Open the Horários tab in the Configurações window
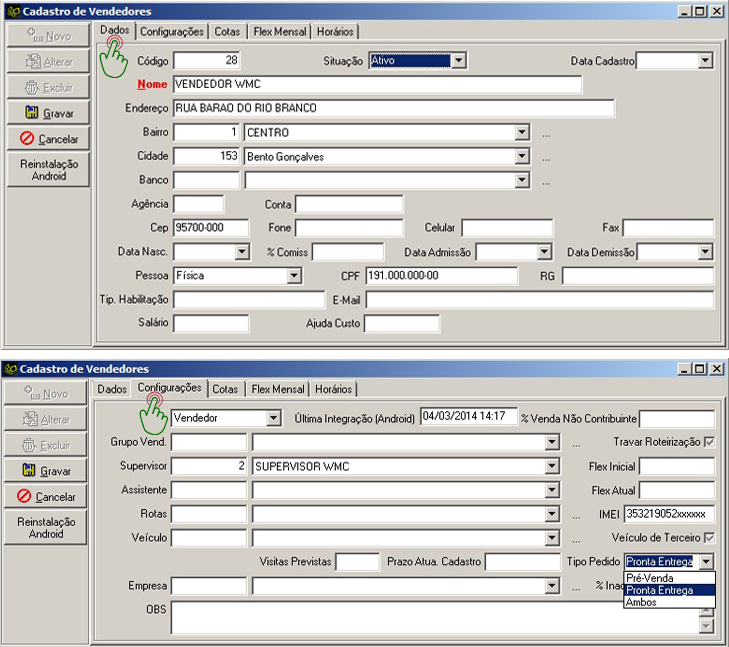 (x=334, y=389)
